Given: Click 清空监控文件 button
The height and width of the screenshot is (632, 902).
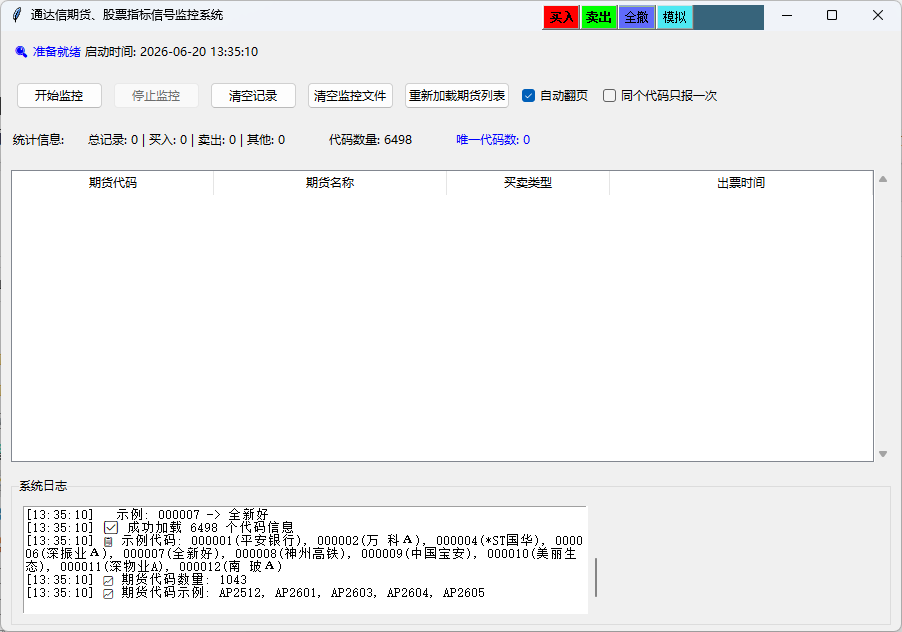Looking at the screenshot, I should coord(350,95).
